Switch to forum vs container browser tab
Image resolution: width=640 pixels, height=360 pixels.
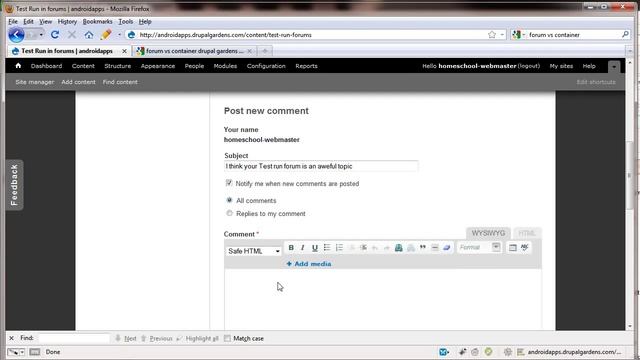195,51
